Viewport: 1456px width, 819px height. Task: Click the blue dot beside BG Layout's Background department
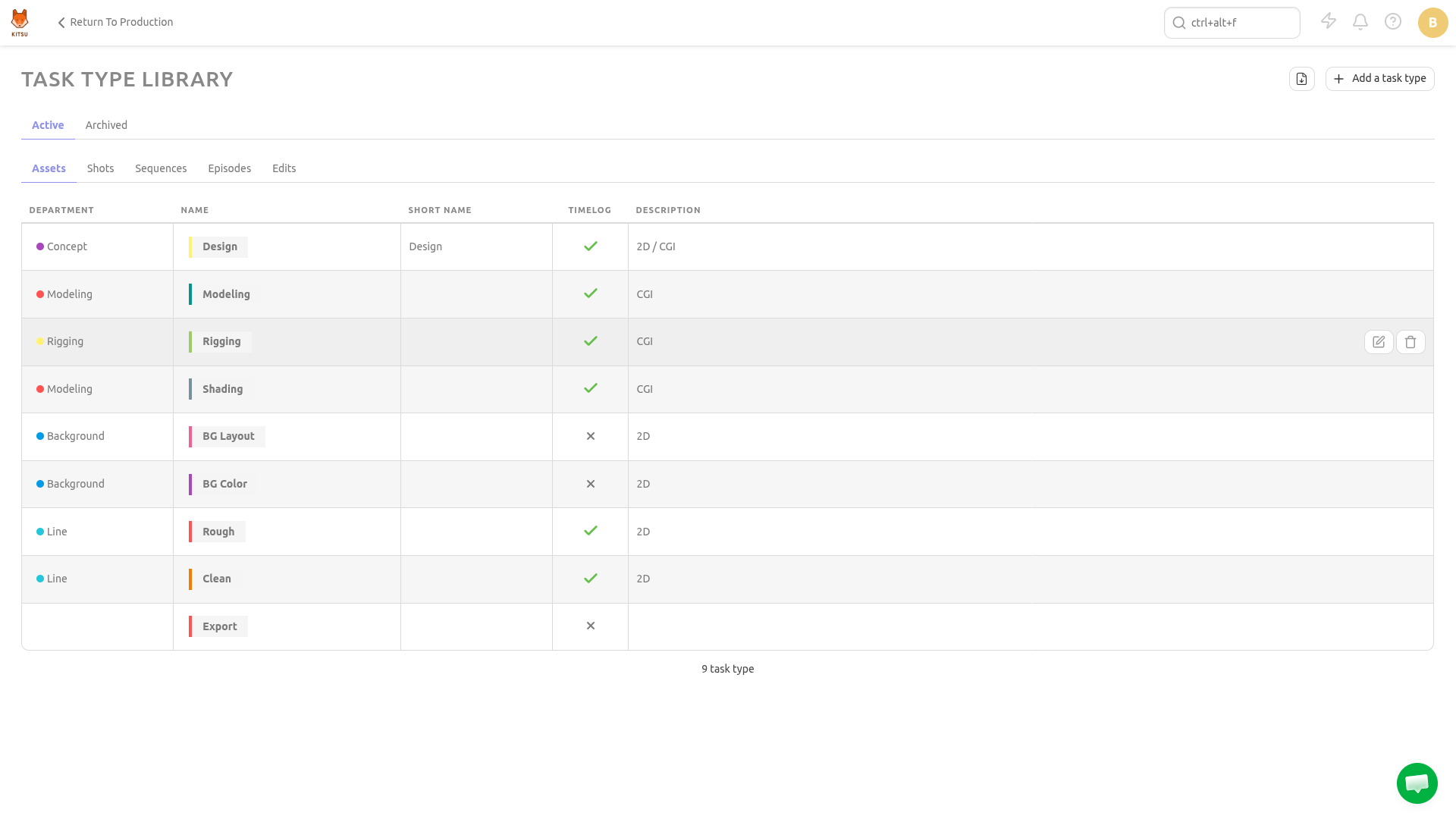[x=40, y=436]
